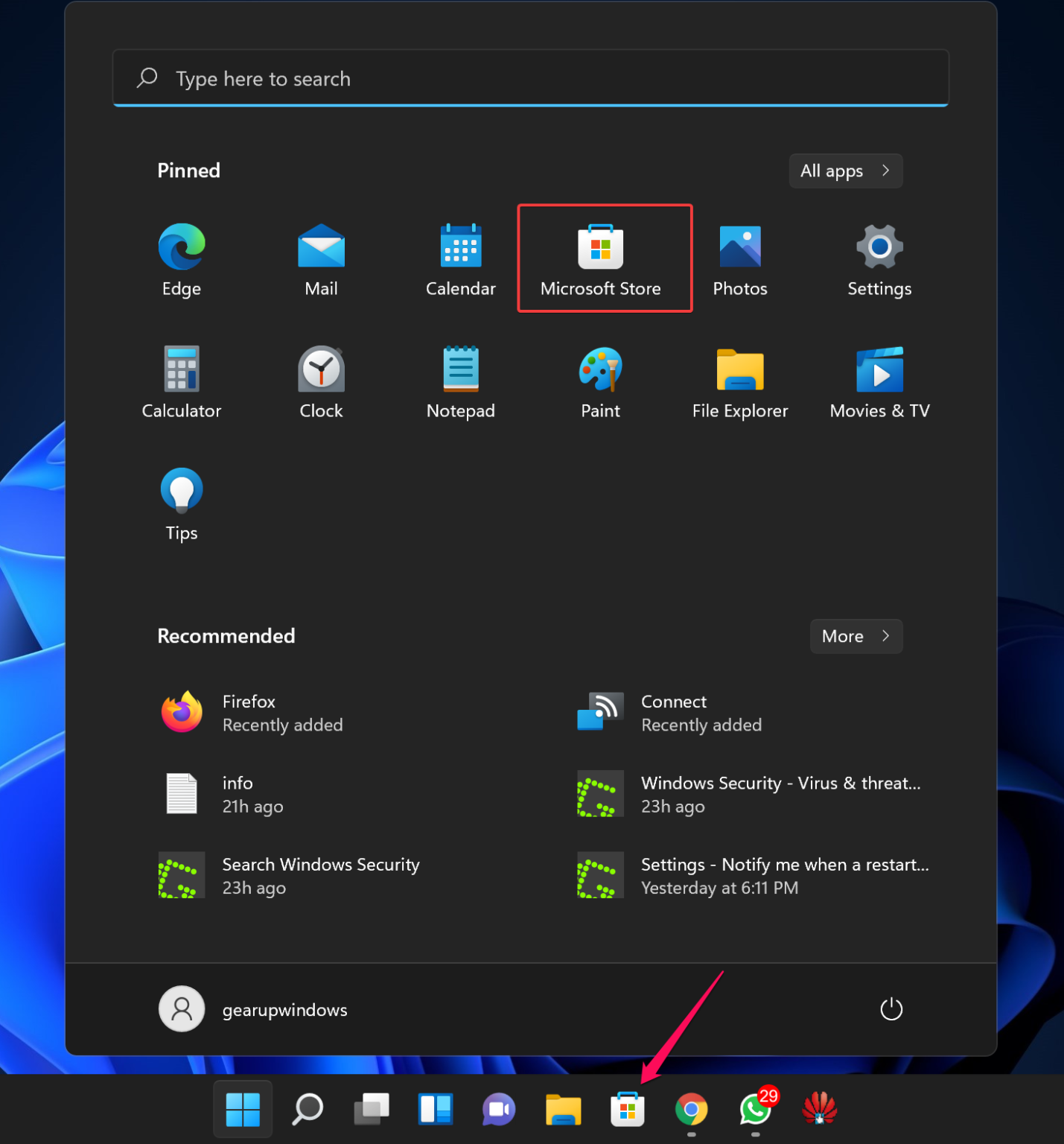Open the Tips app

182,503
